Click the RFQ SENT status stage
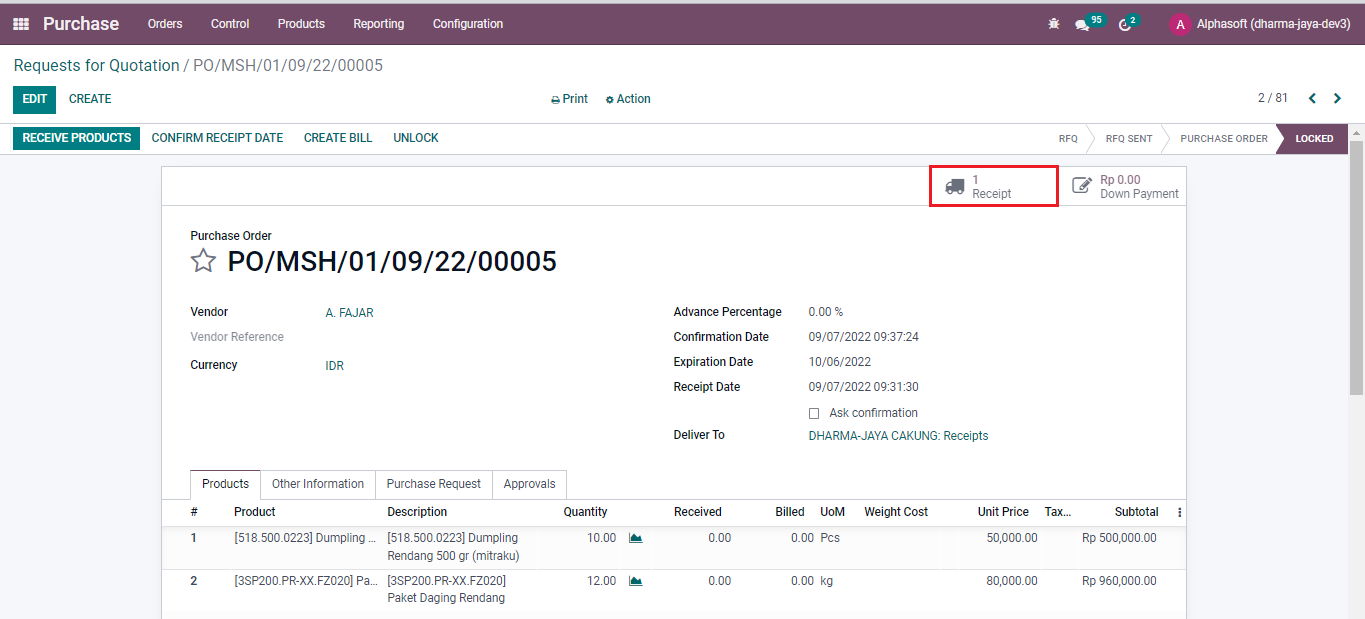 click(1128, 139)
